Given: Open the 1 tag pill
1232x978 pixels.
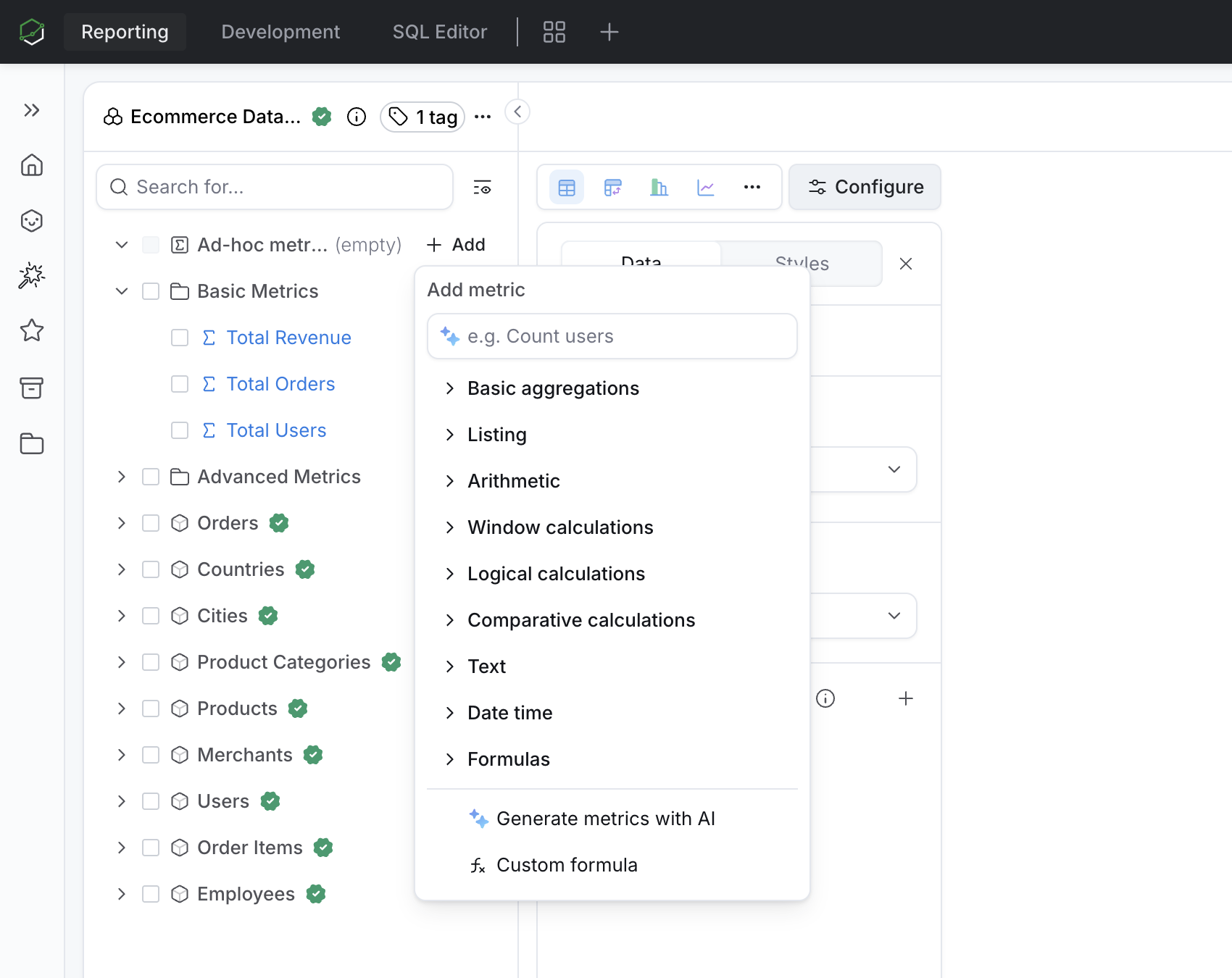Looking at the screenshot, I should (423, 117).
